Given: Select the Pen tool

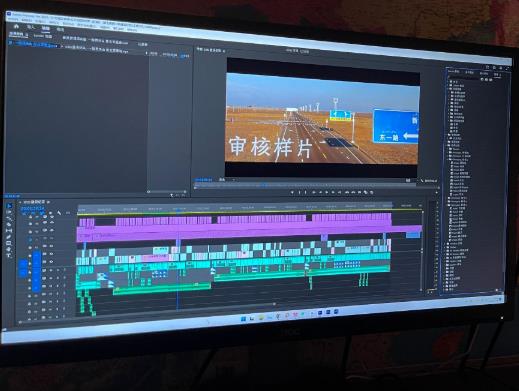Looking at the screenshot, I should (x=9, y=237).
